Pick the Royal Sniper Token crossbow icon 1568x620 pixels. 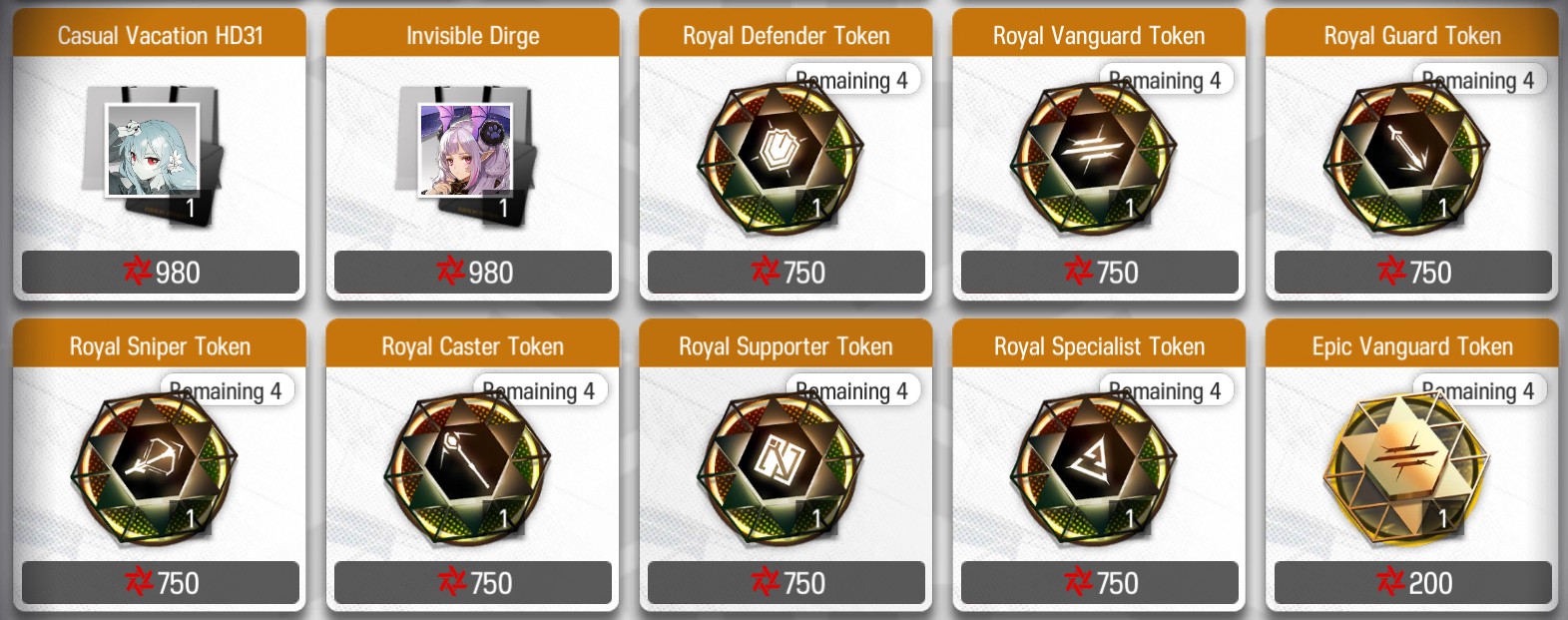pos(154,467)
